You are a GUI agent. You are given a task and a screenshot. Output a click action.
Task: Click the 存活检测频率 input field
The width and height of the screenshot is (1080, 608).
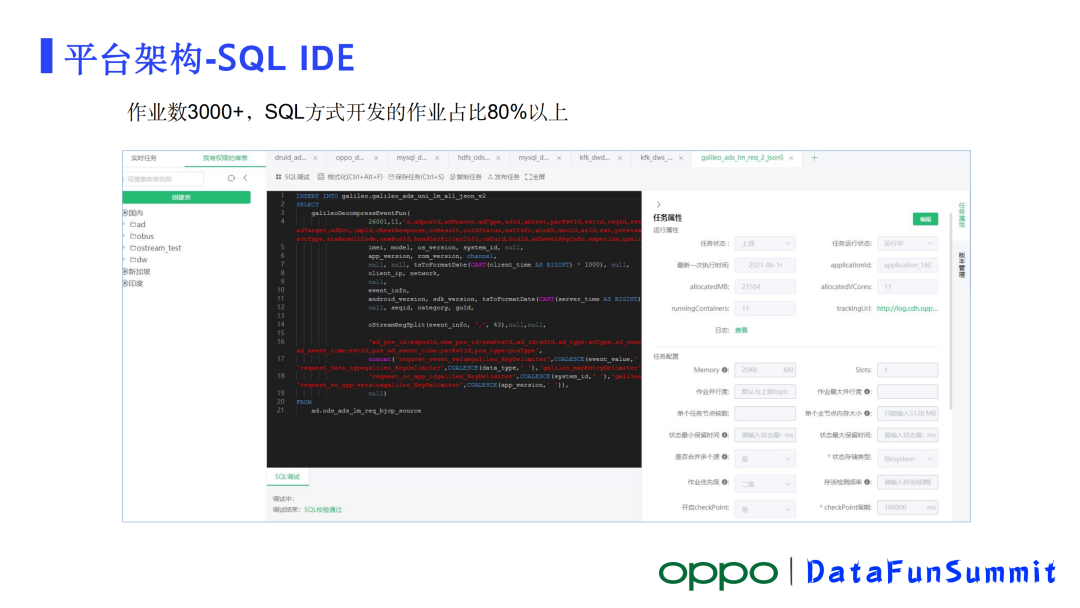pyautogui.click(x=907, y=483)
